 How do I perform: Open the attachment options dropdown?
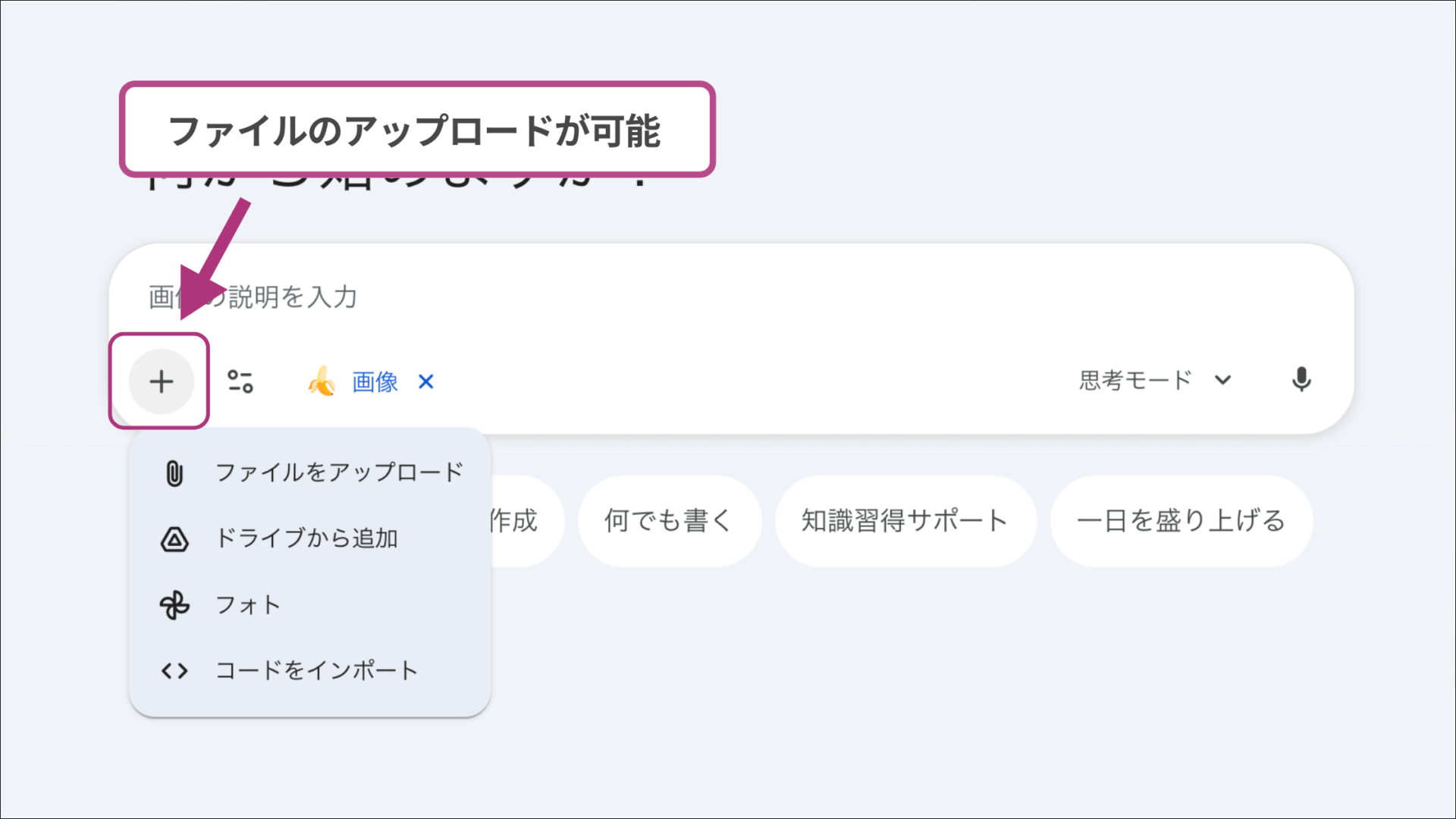pyautogui.click(x=161, y=381)
